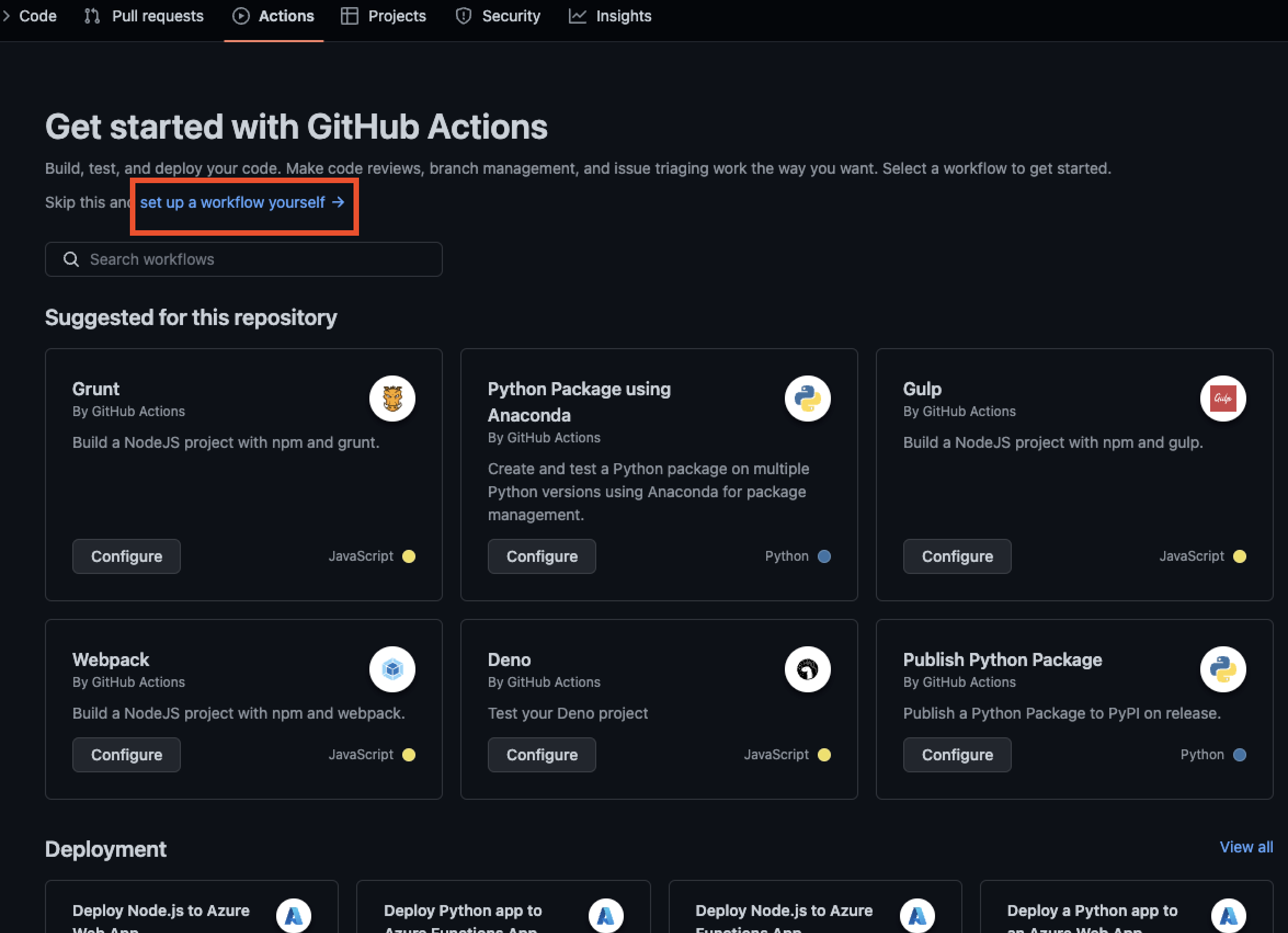Switch to the Pull requests tab
Screen dimensions: 1288x933
157,15
